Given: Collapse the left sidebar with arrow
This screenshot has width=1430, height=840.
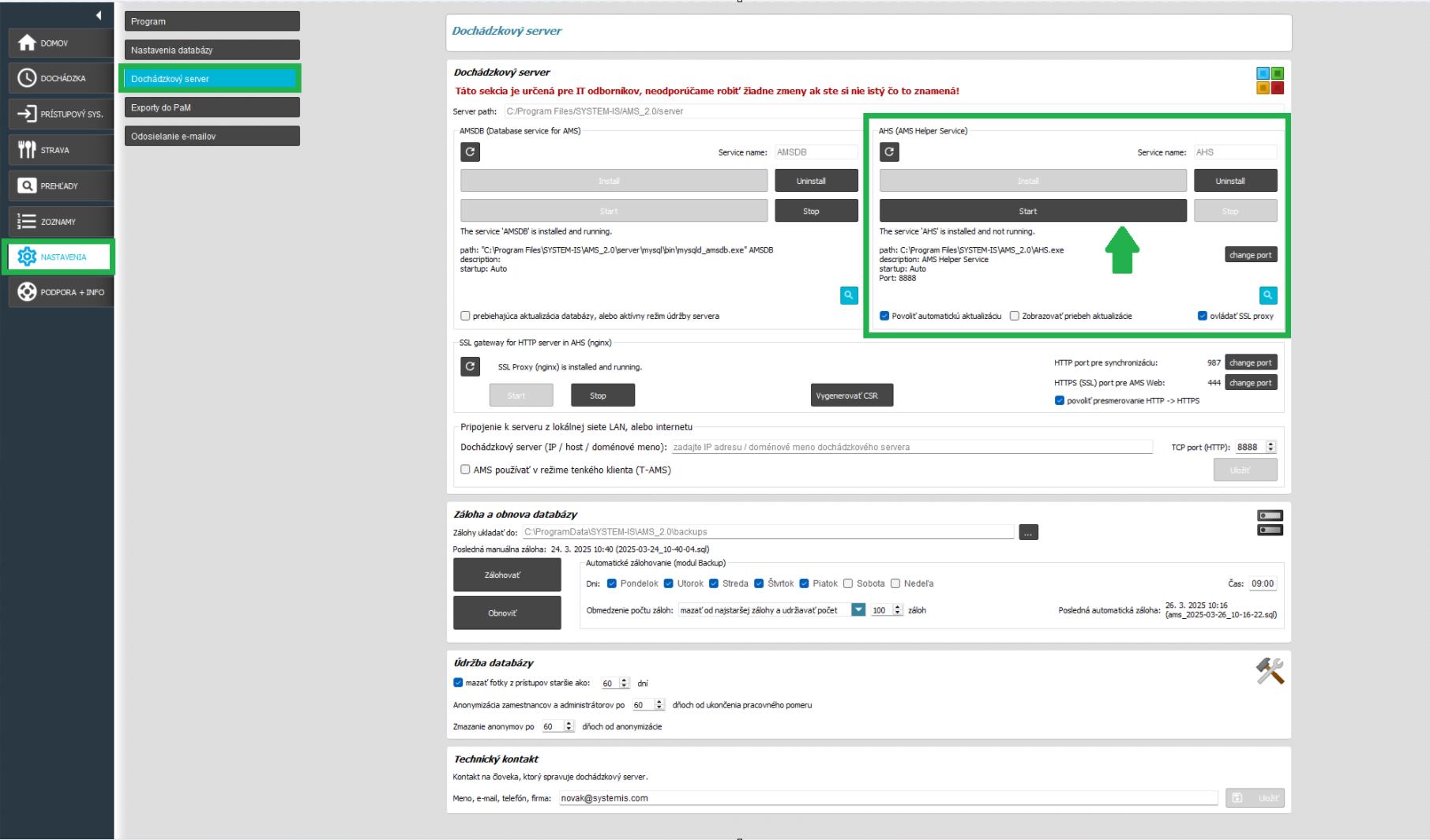Looking at the screenshot, I should click(x=99, y=15).
